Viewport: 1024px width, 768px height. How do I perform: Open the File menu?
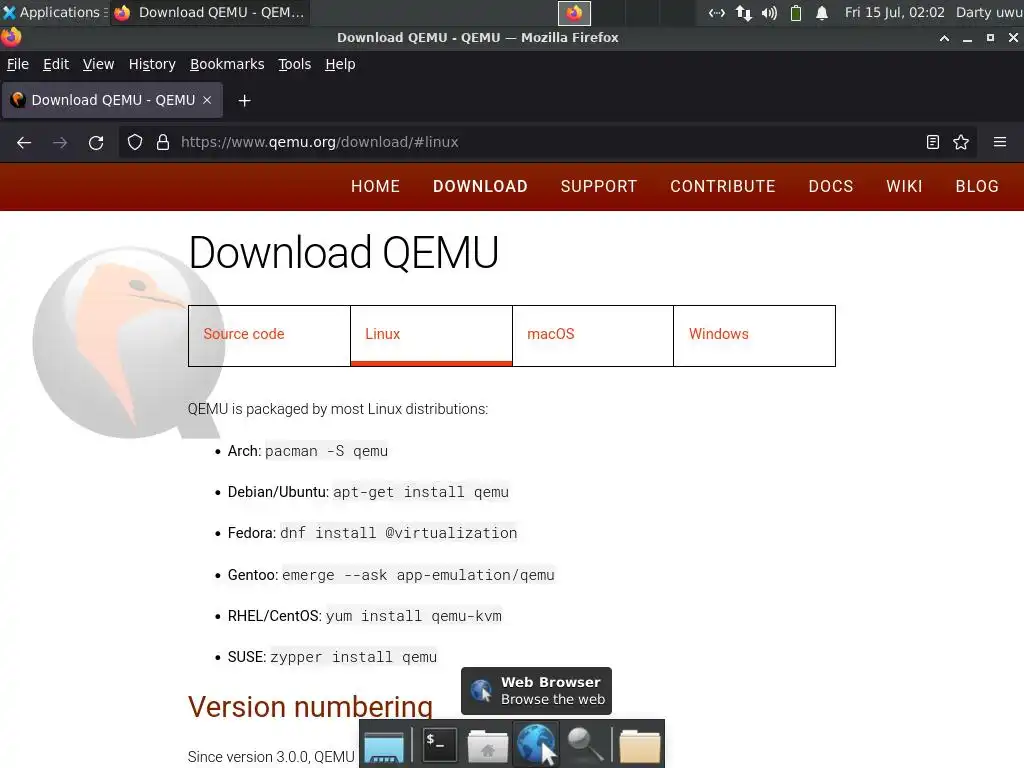click(x=18, y=64)
